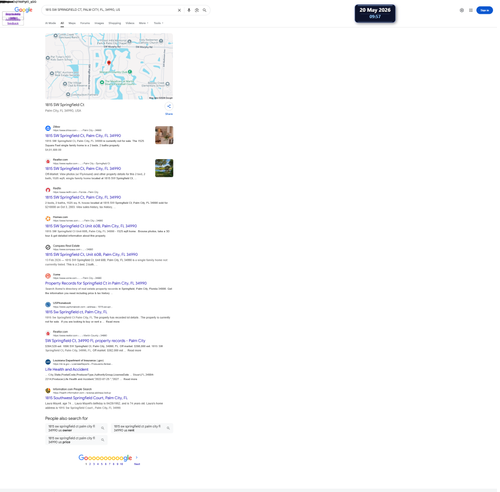This screenshot has width=500, height=492.
Task: Click the red location pin on the map
Action: [x=109, y=63]
